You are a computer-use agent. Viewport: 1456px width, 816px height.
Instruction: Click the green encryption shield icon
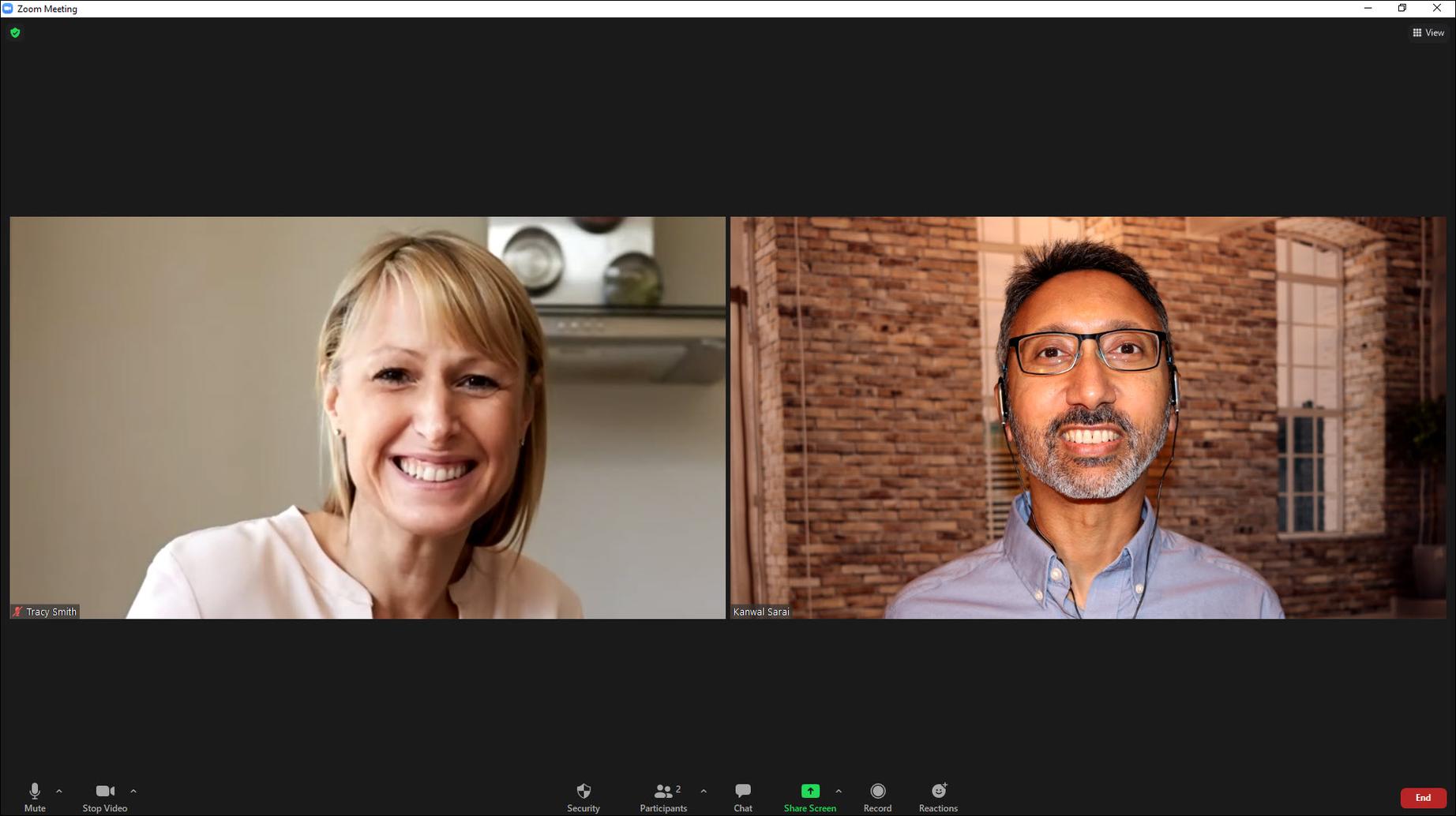[x=15, y=32]
